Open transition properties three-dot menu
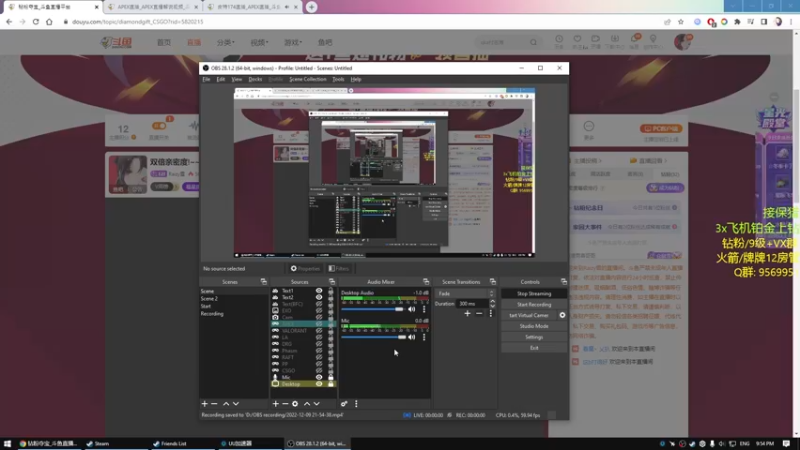800x450 pixels. 491,313
